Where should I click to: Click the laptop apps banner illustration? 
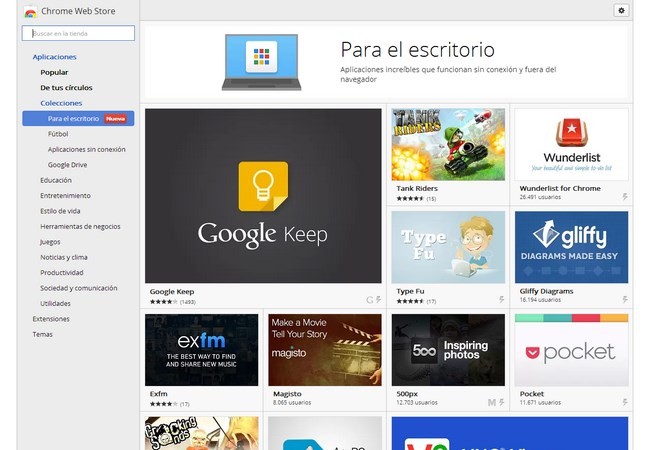coord(261,62)
